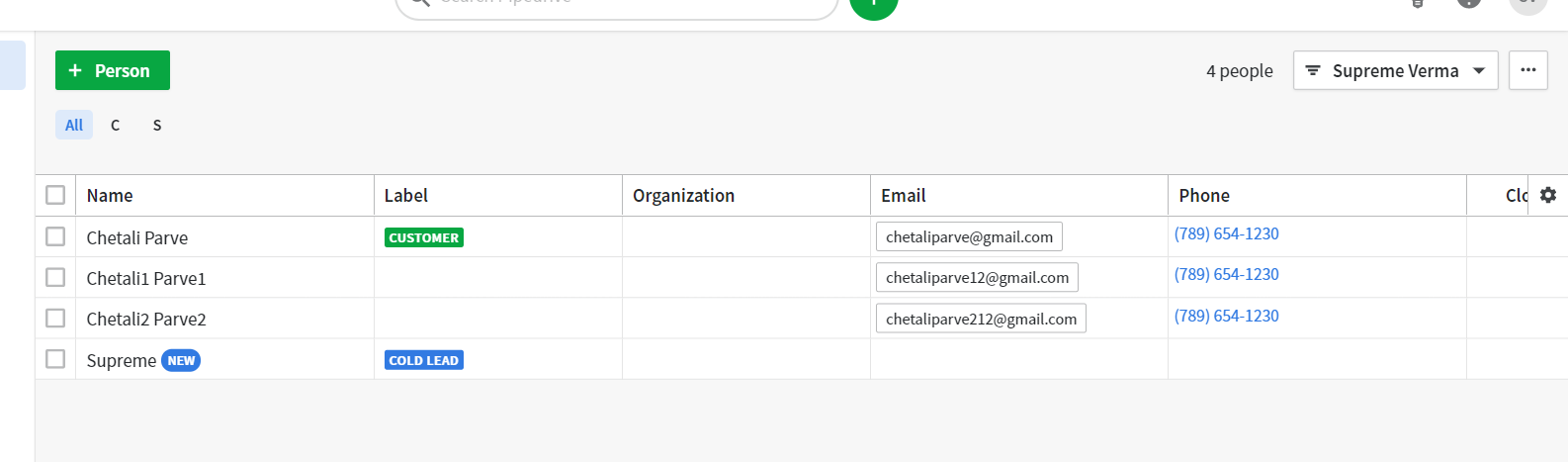
Task: Check the Chetali Parve row checkbox
Action: [55, 236]
